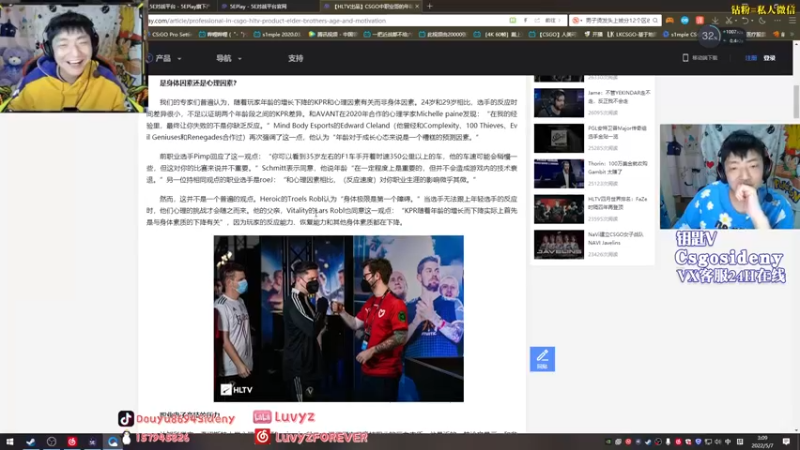The height and width of the screenshot is (450, 800).
Task: Open the LKCSGO bookmark
Action: click(x=632, y=34)
